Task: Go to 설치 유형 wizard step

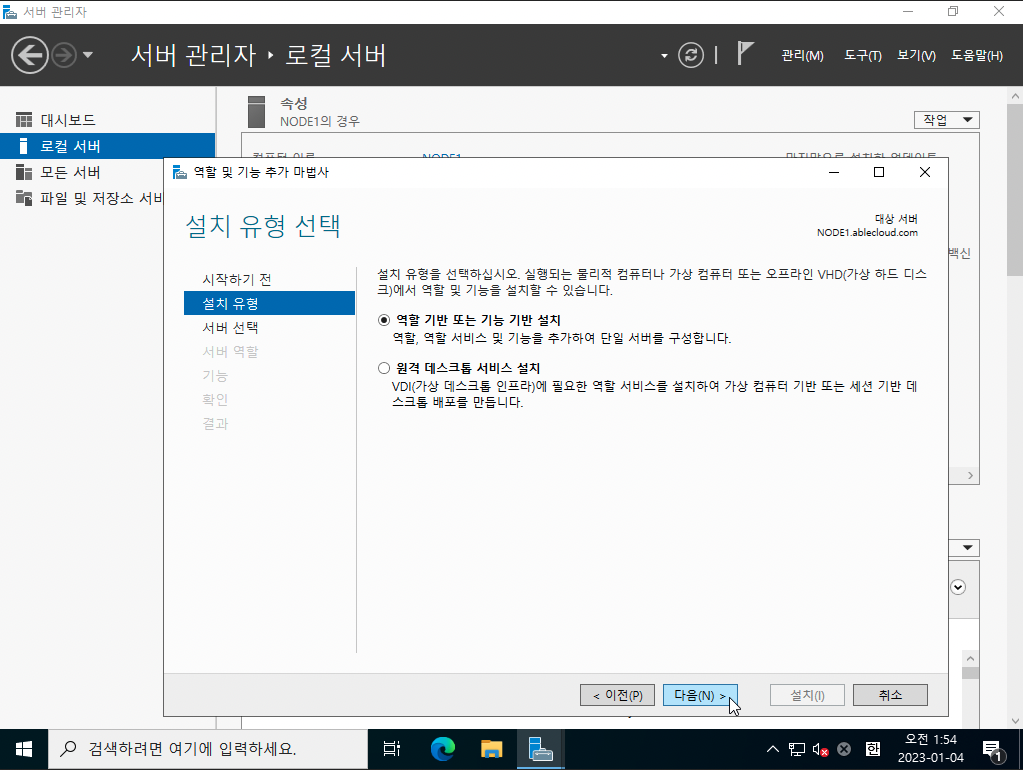Action: (x=269, y=303)
